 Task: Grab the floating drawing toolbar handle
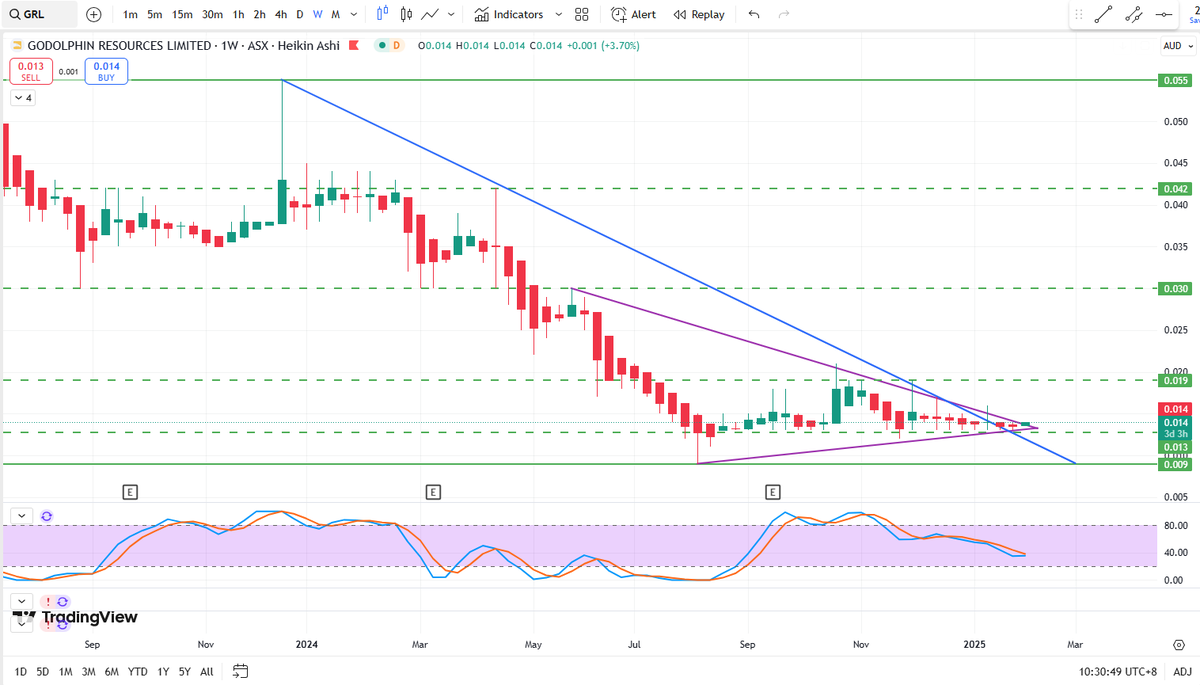pyautogui.click(x=1077, y=15)
